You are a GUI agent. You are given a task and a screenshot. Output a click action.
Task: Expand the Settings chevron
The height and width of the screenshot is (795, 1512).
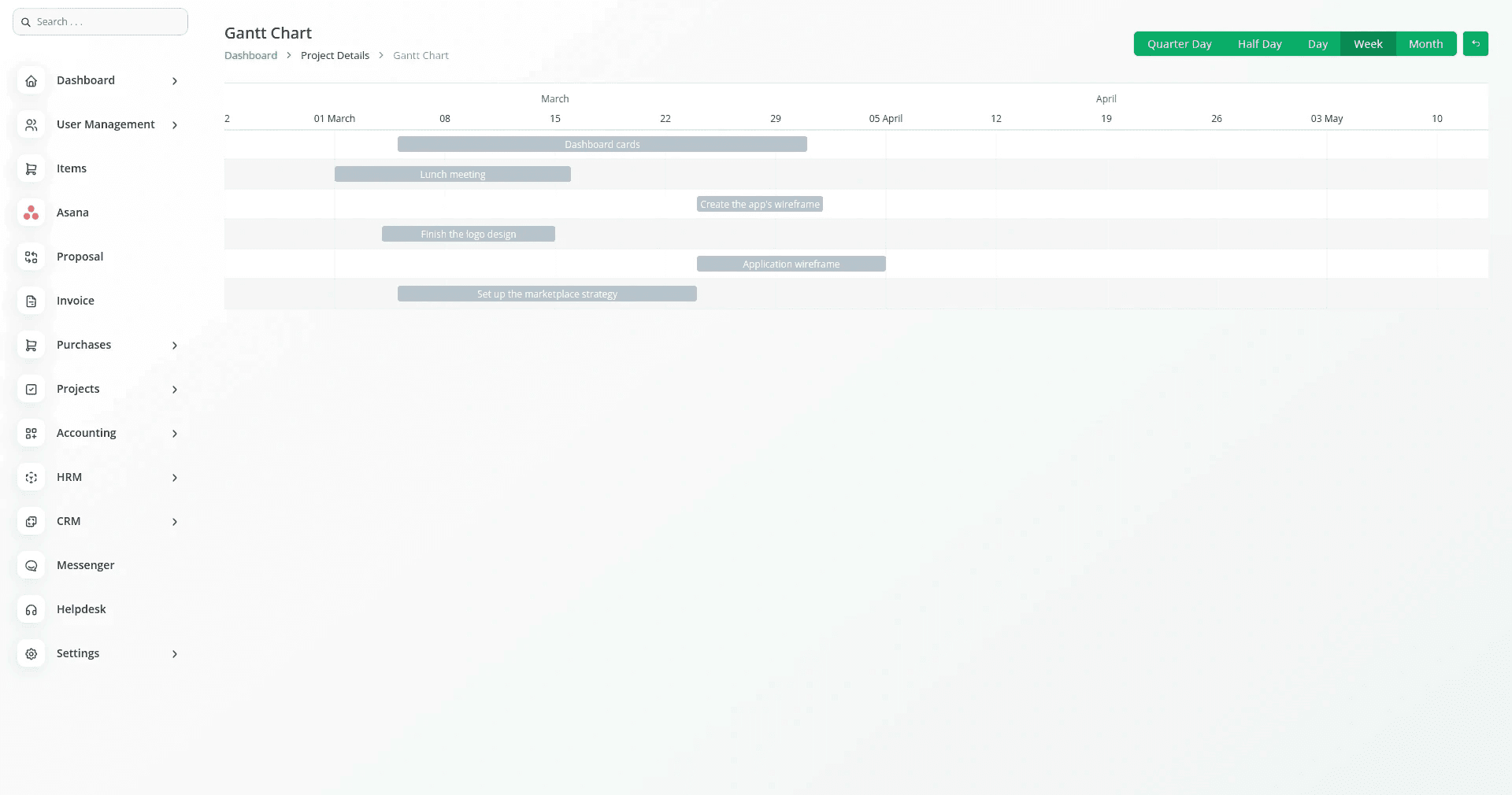(175, 654)
